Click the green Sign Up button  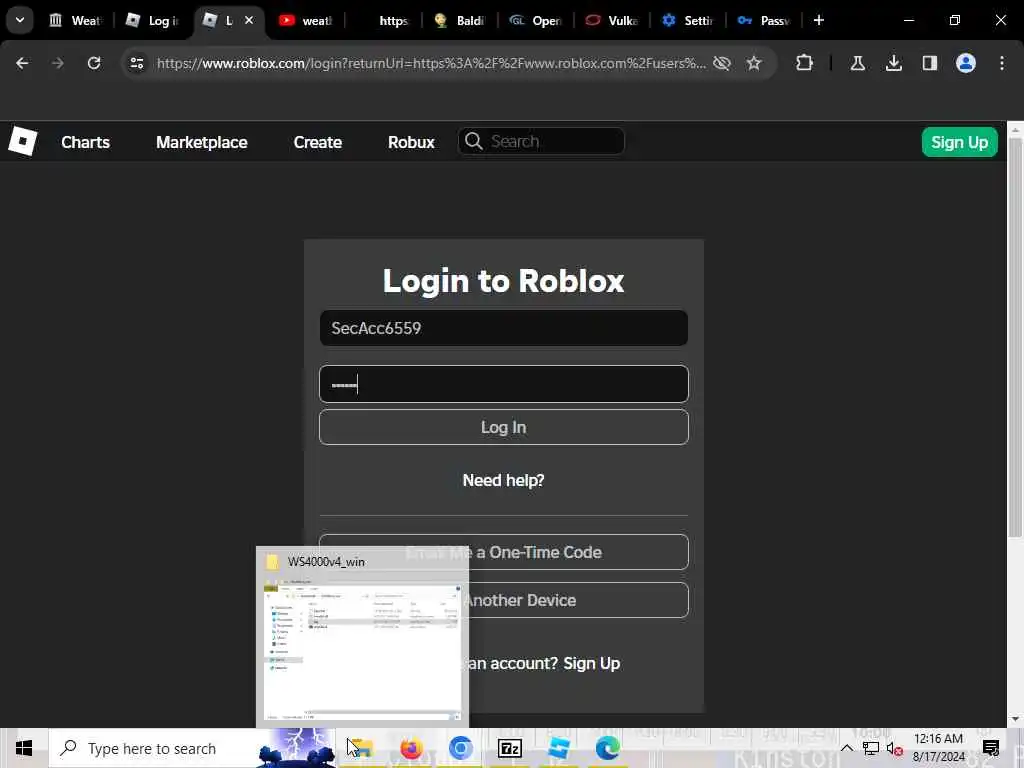click(959, 142)
